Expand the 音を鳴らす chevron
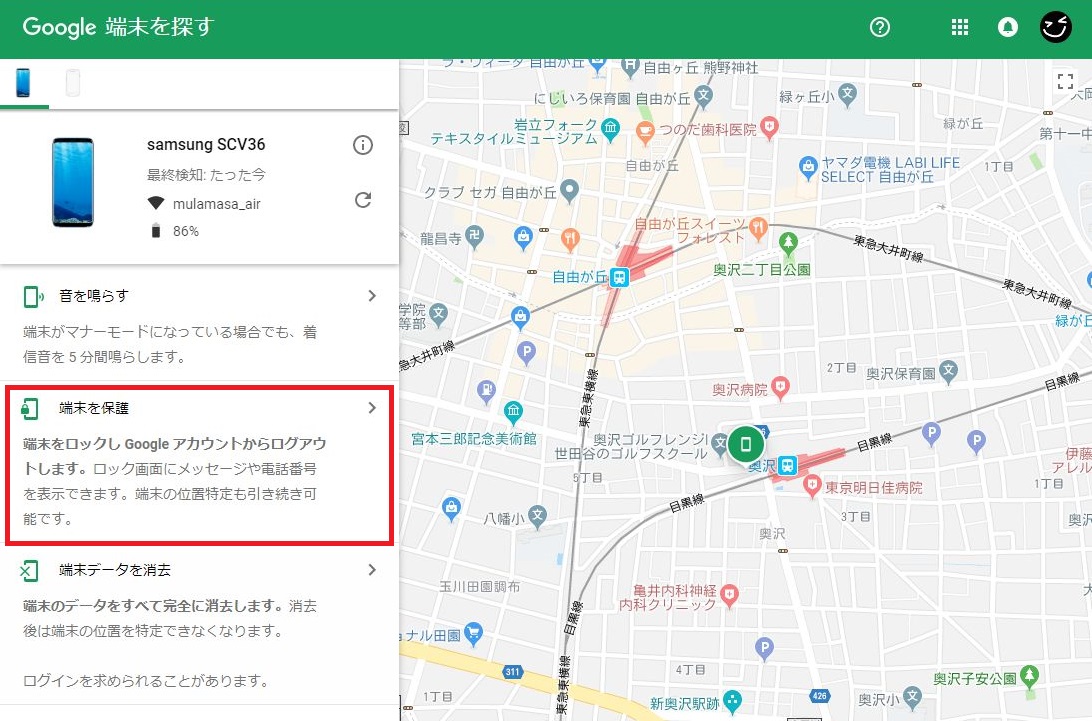1092x721 pixels. [372, 296]
